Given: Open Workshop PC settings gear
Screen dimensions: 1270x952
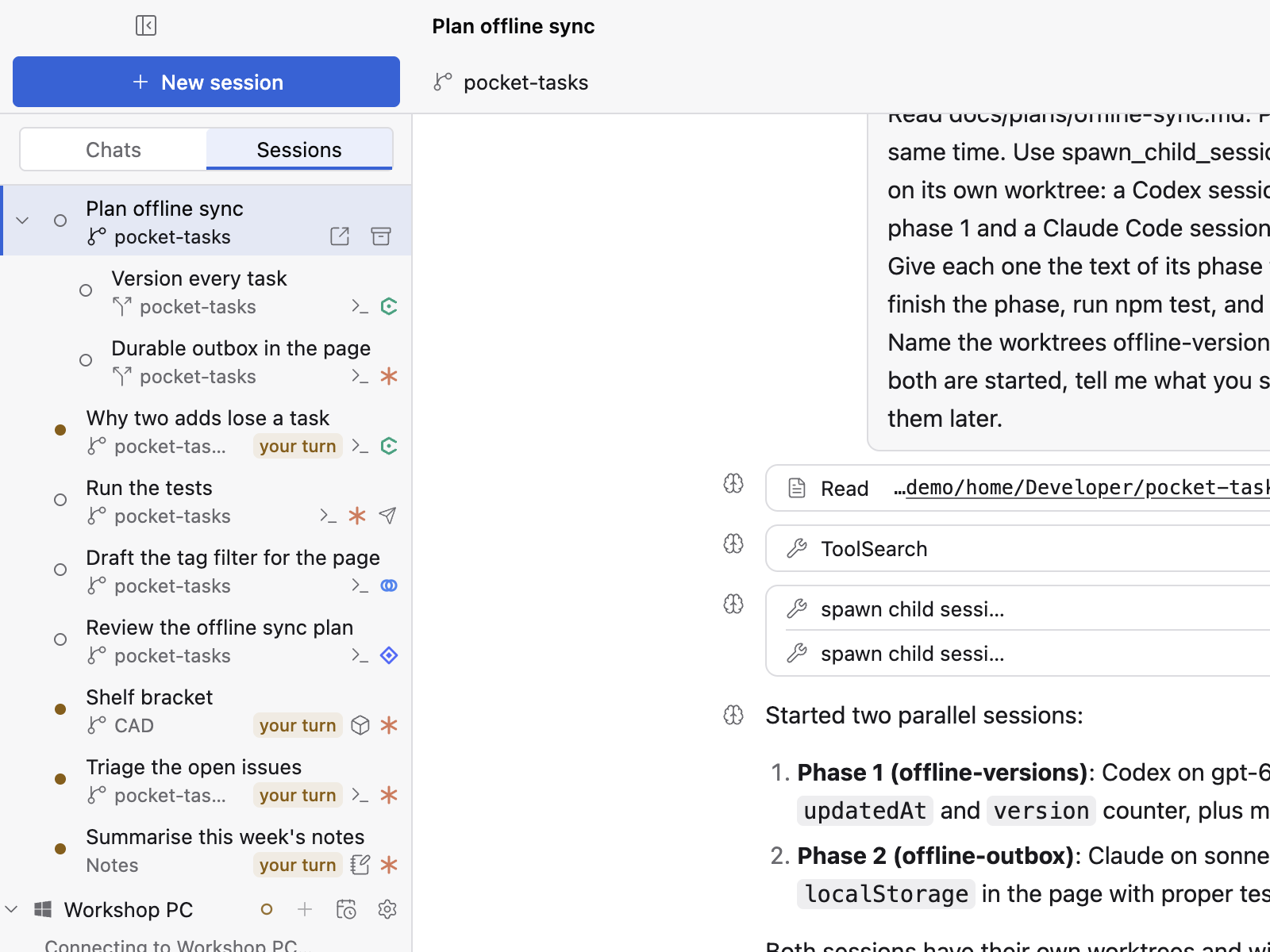Looking at the screenshot, I should click(x=387, y=909).
